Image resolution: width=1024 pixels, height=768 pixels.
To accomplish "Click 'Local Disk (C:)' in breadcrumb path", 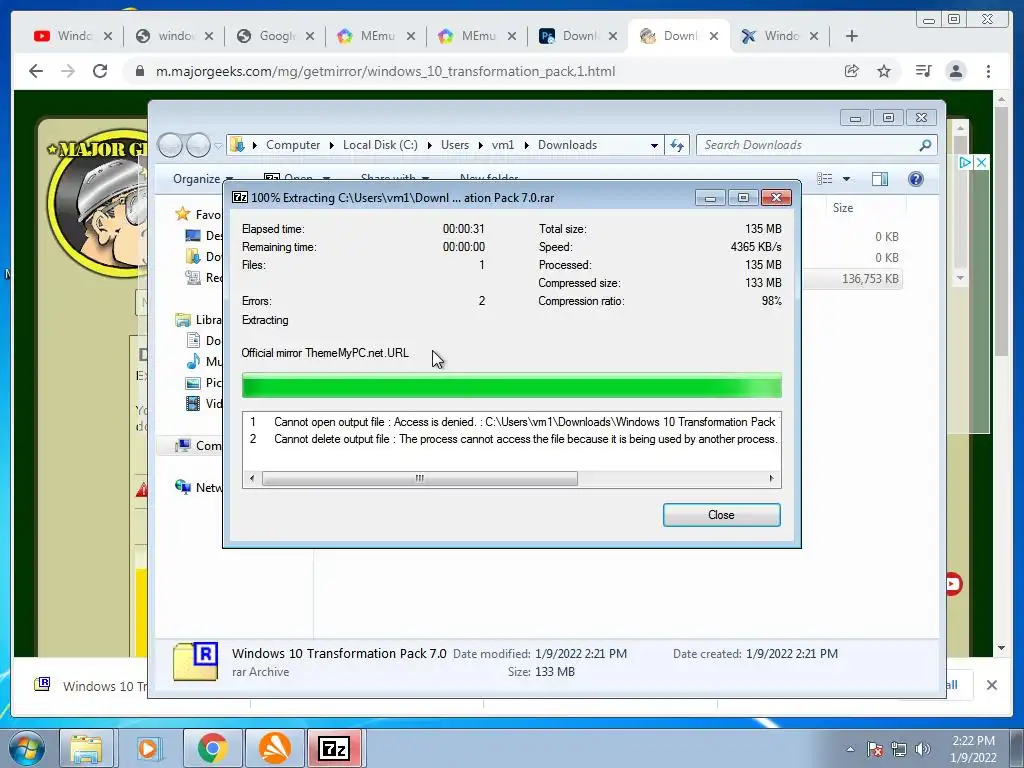I will click(380, 145).
